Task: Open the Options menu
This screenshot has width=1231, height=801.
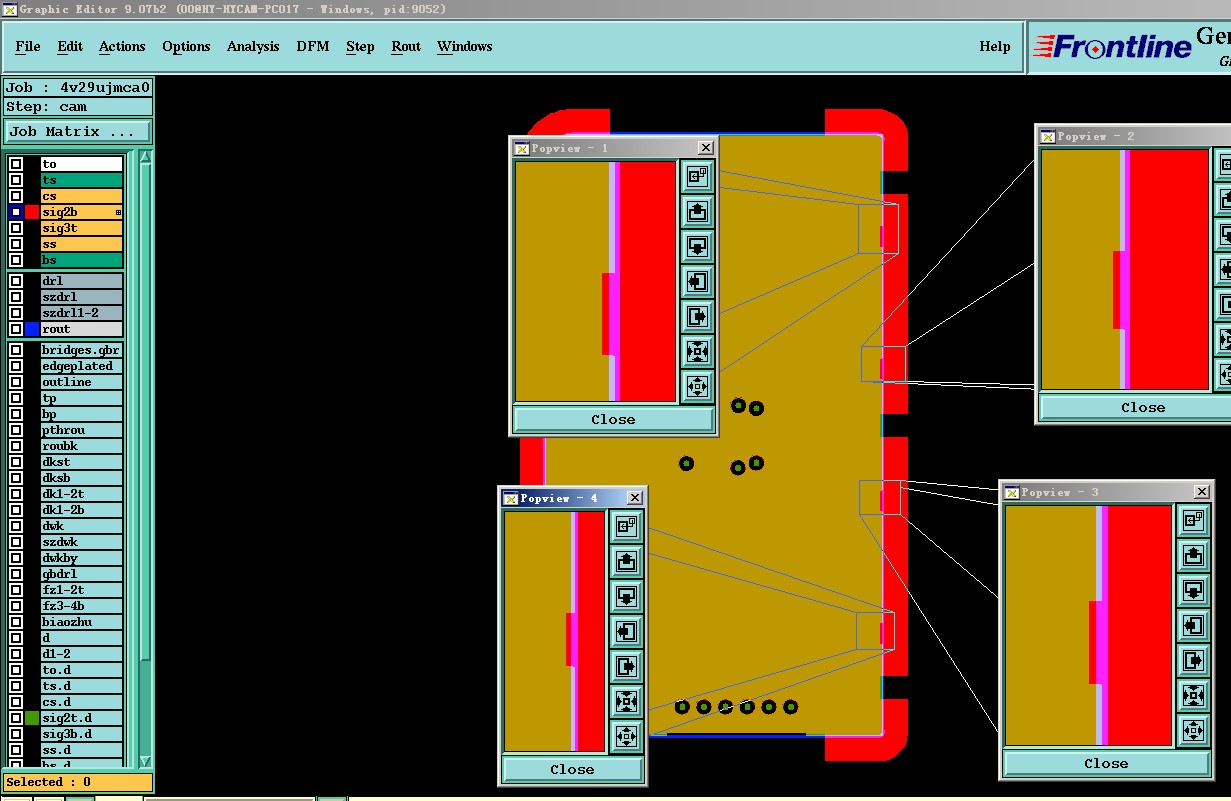Action: 186,46
